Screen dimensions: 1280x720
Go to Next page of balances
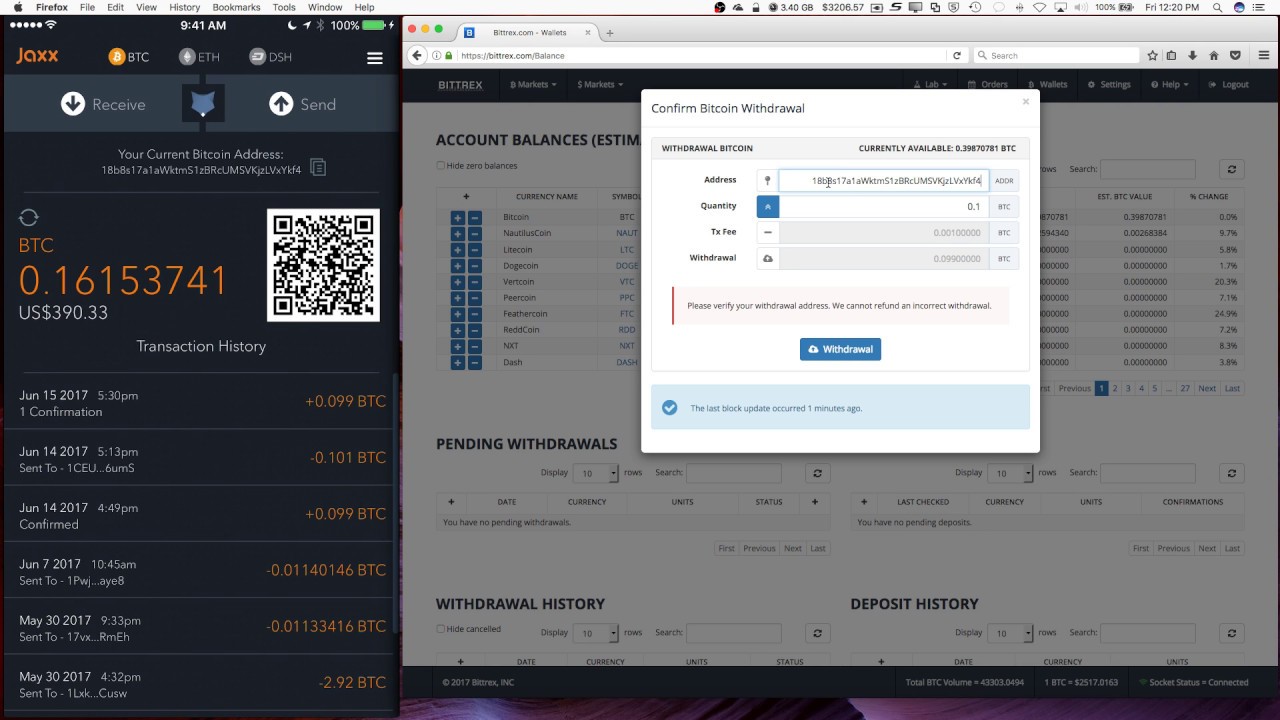click(1207, 388)
